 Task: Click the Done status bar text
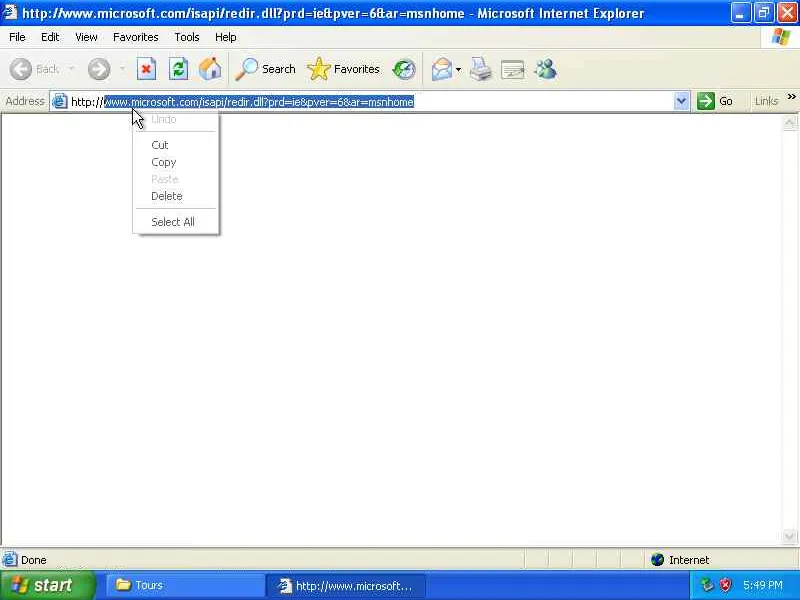click(x=34, y=560)
